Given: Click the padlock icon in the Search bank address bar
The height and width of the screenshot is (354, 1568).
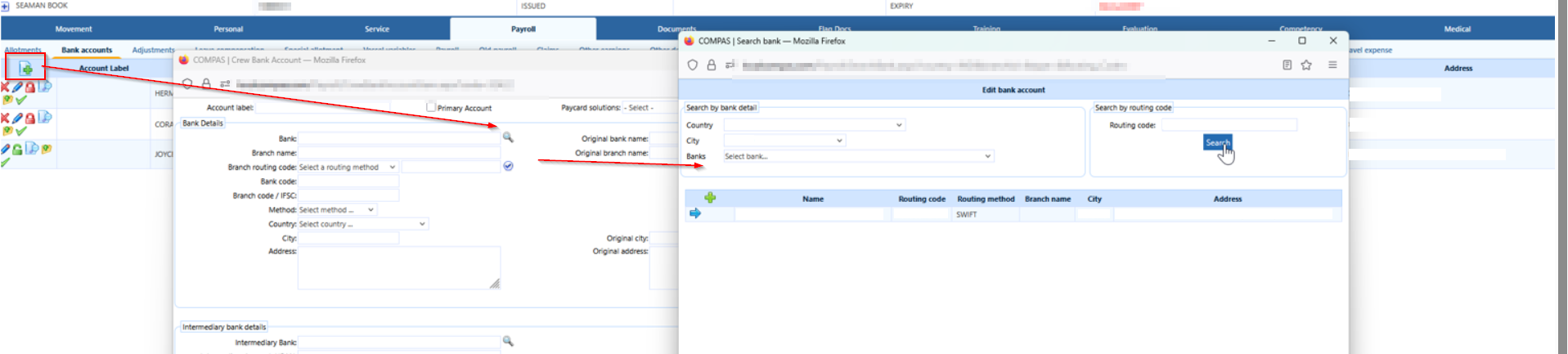Looking at the screenshot, I should pyautogui.click(x=712, y=65).
